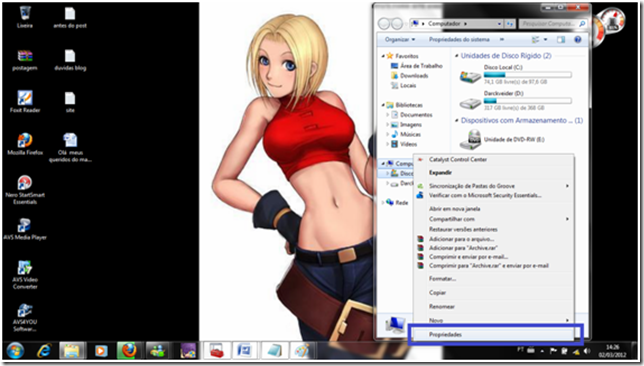644x366 pixels.
Task: Choose Adicionar para o arquivo entry
Action: coord(493,239)
